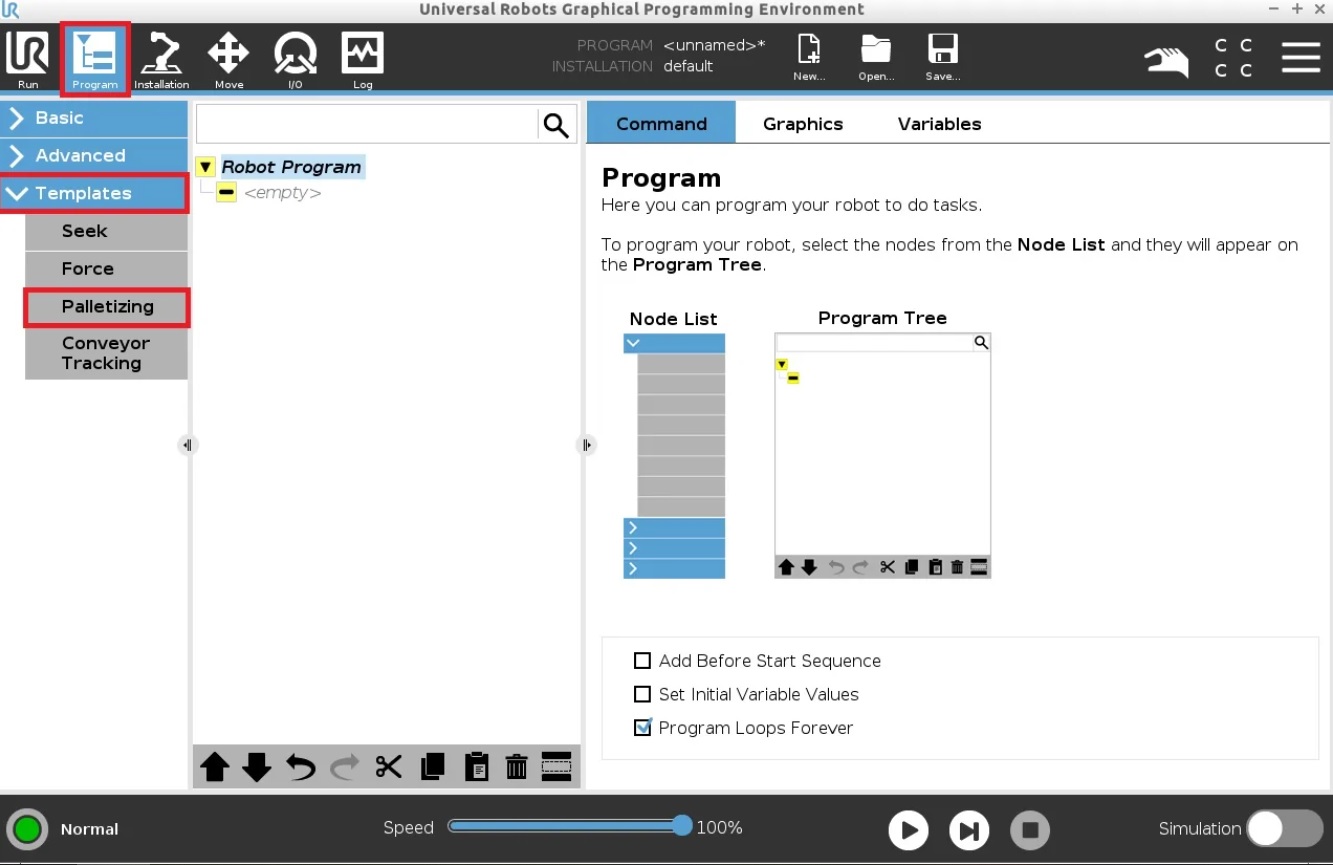Collapse the left node list panel handle

coord(187,445)
